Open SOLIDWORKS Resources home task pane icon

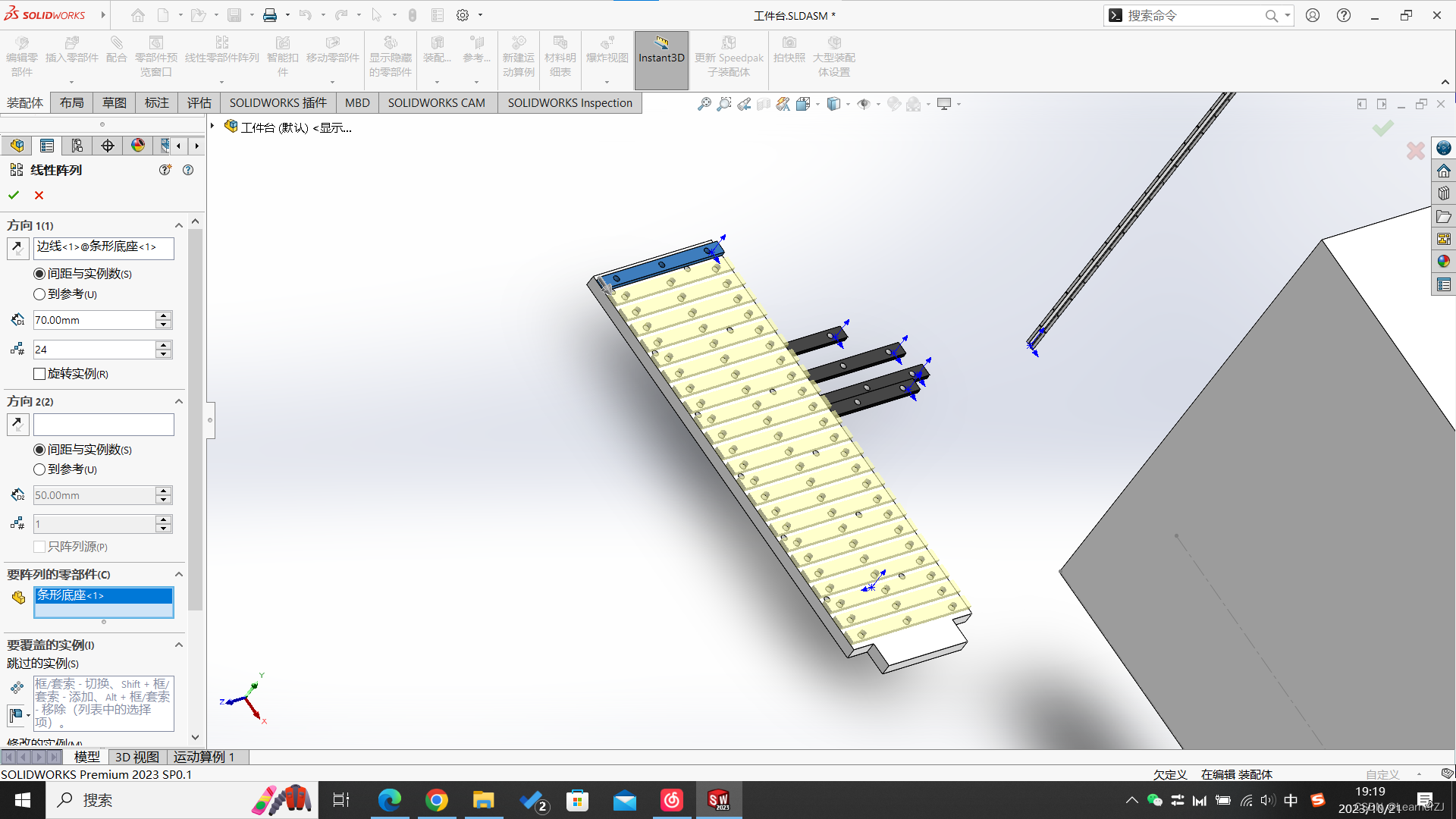(x=1444, y=171)
